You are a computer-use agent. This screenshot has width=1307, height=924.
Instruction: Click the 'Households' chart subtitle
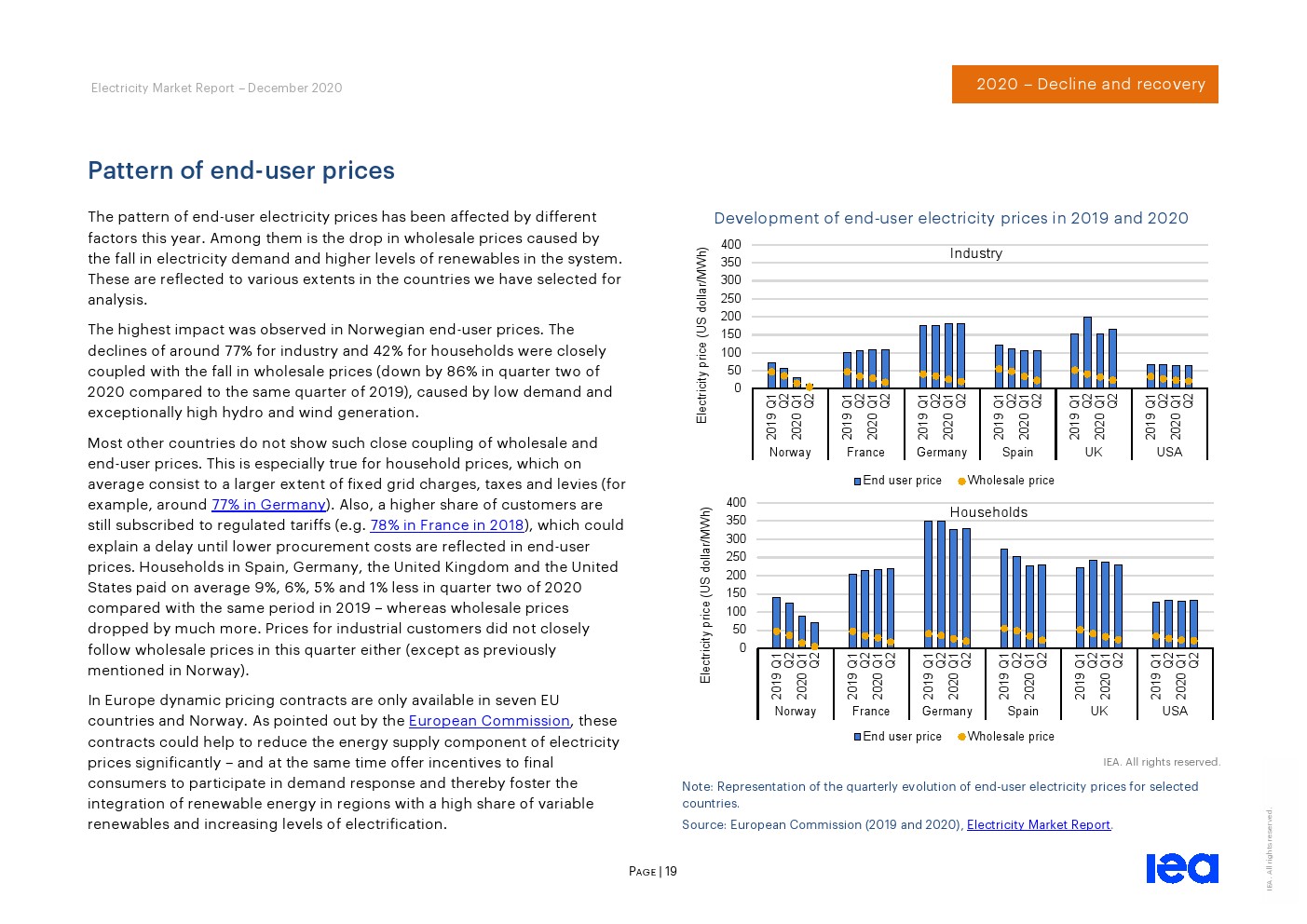coord(988,512)
